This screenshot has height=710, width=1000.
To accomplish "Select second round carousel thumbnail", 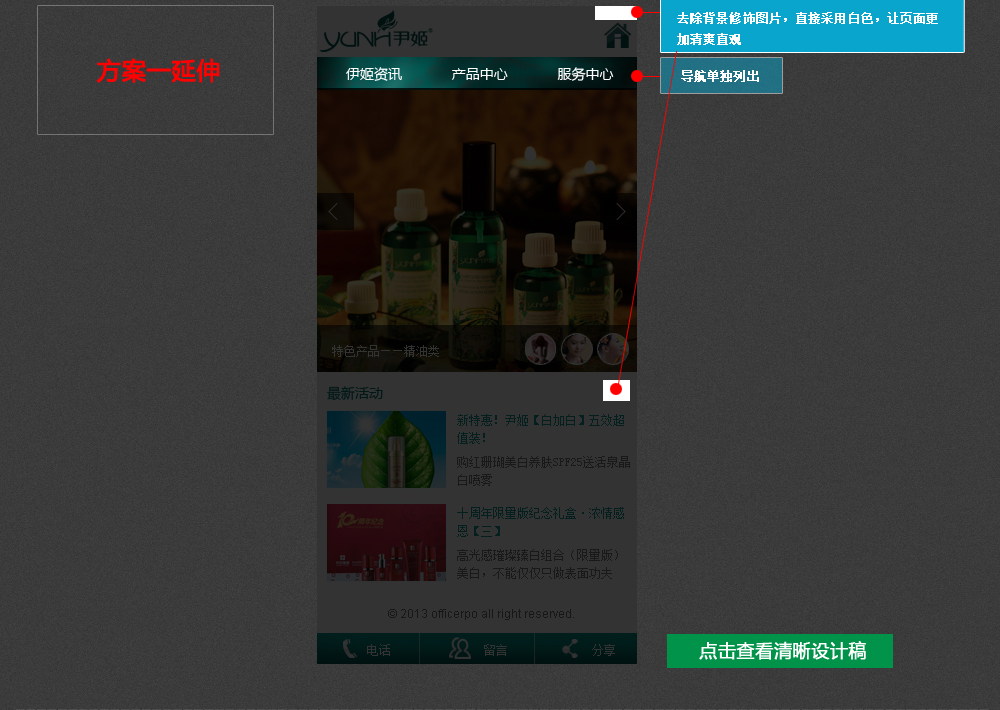I will point(577,349).
